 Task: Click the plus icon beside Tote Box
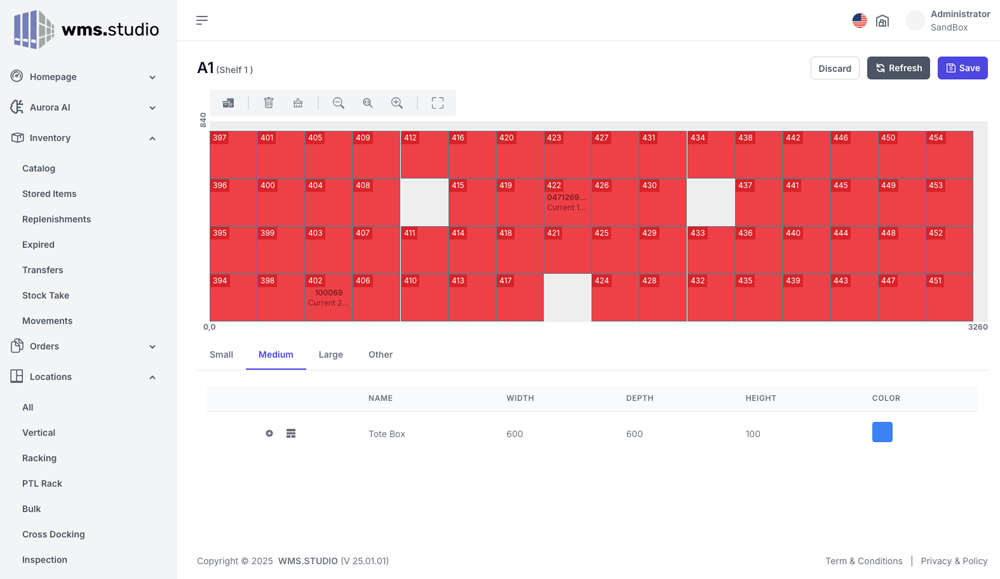pyautogui.click(x=269, y=434)
